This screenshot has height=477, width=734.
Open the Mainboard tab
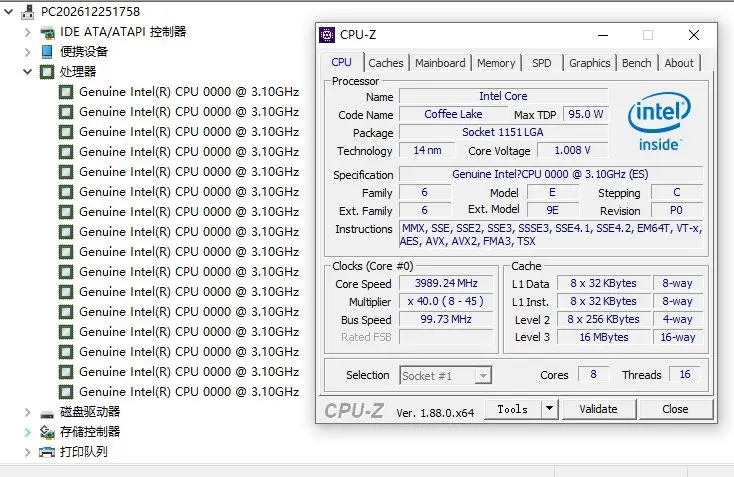point(440,63)
